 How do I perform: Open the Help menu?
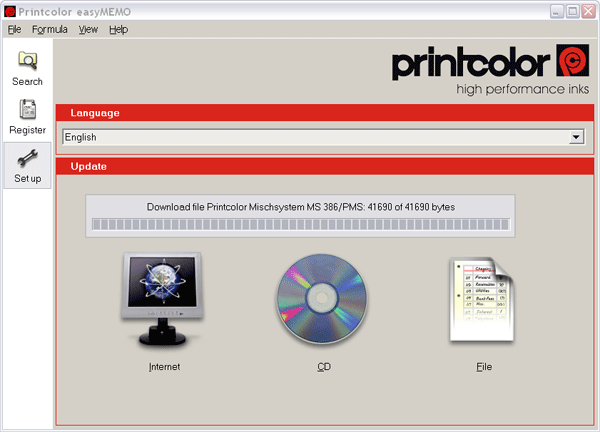[x=118, y=30]
